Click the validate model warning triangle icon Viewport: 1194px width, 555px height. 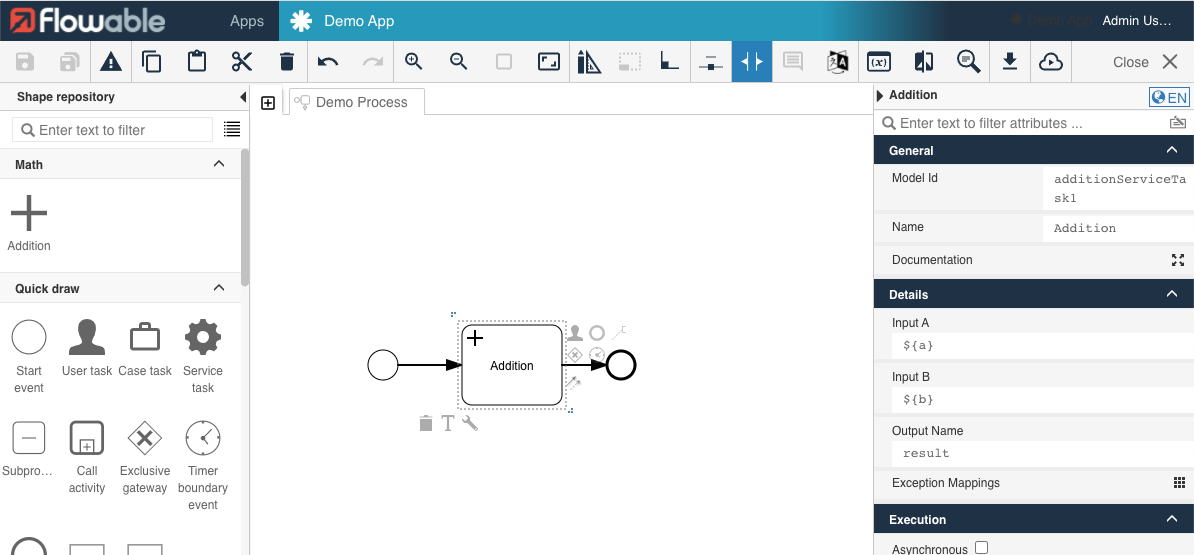click(111, 62)
